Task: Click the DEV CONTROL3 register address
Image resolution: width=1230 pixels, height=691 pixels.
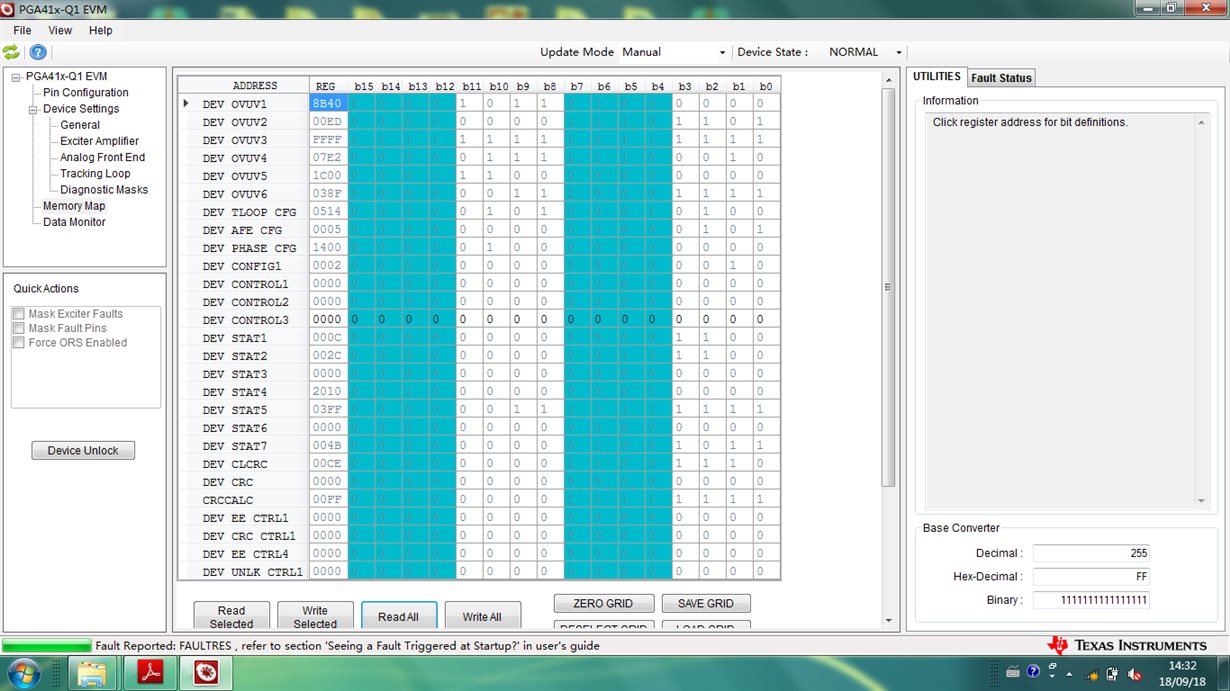Action: [x=248, y=320]
